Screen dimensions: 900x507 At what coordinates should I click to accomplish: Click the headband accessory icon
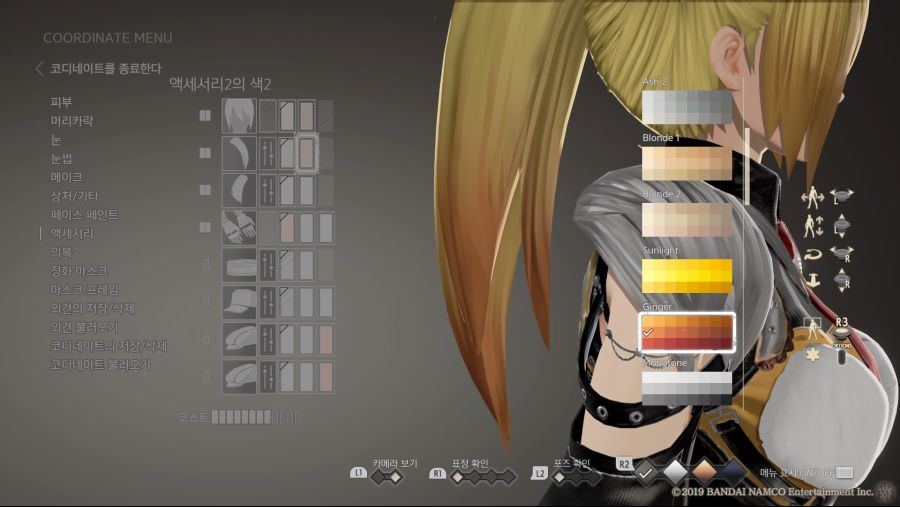pos(239,265)
